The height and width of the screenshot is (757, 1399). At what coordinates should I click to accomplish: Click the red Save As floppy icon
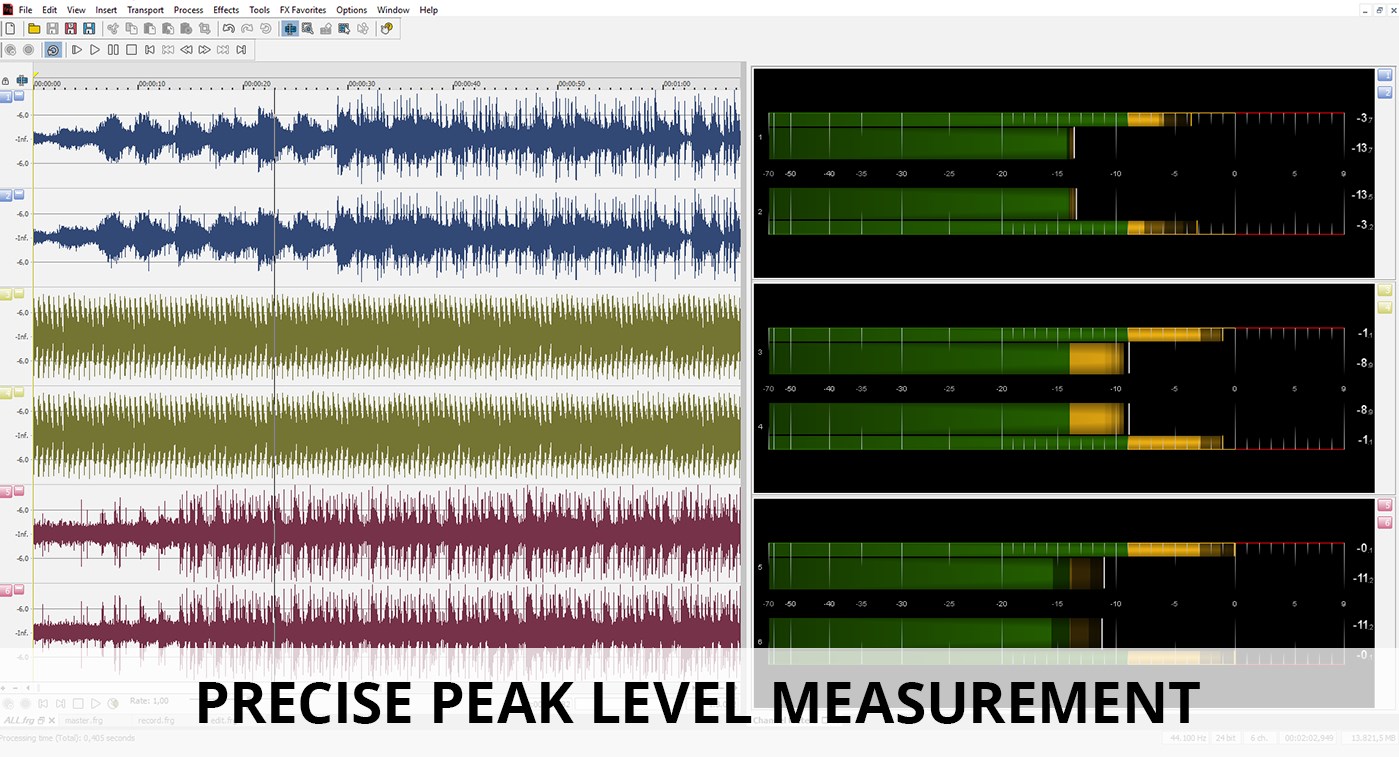click(71, 29)
